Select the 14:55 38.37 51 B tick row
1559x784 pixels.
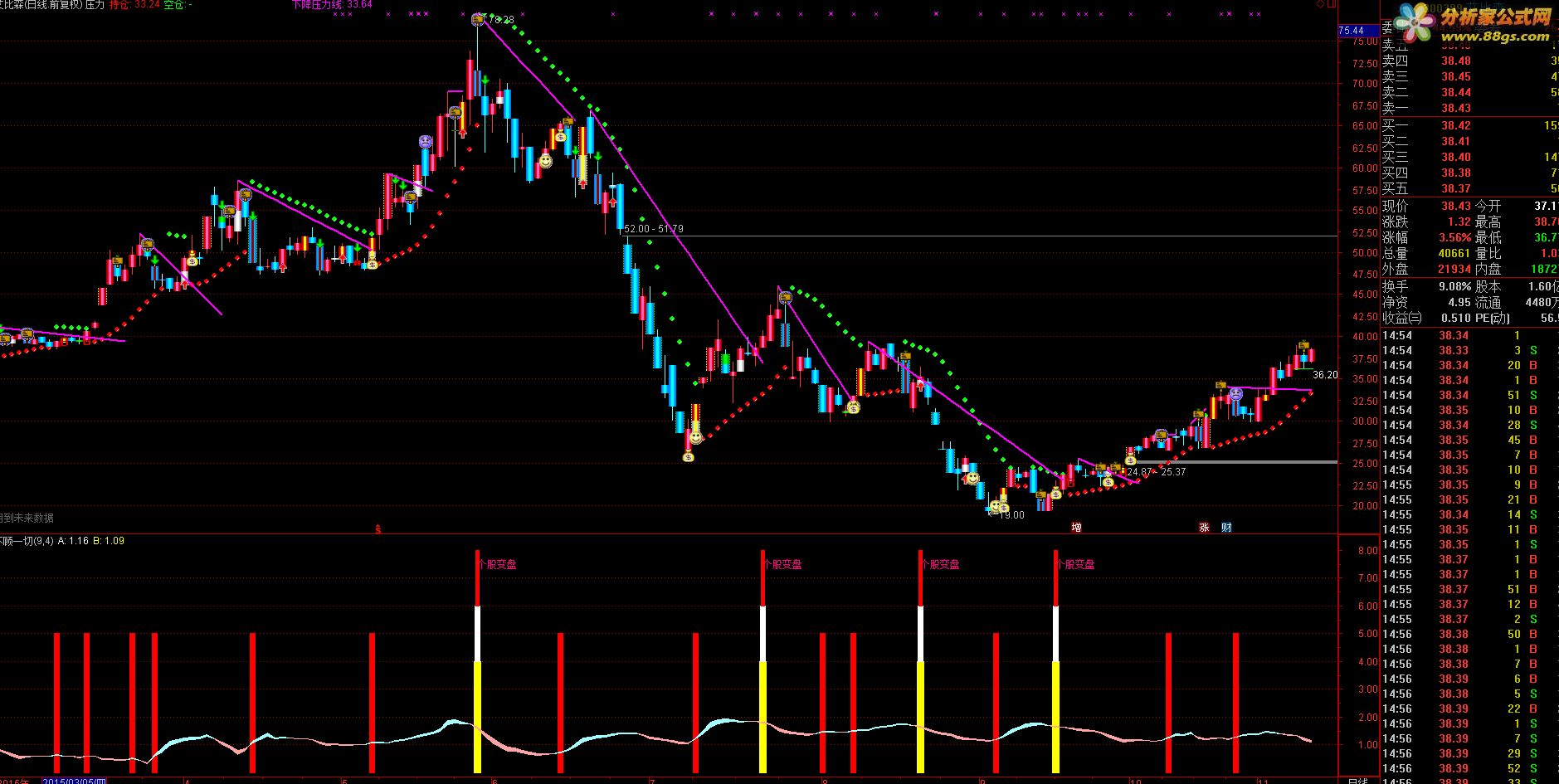(1469, 589)
